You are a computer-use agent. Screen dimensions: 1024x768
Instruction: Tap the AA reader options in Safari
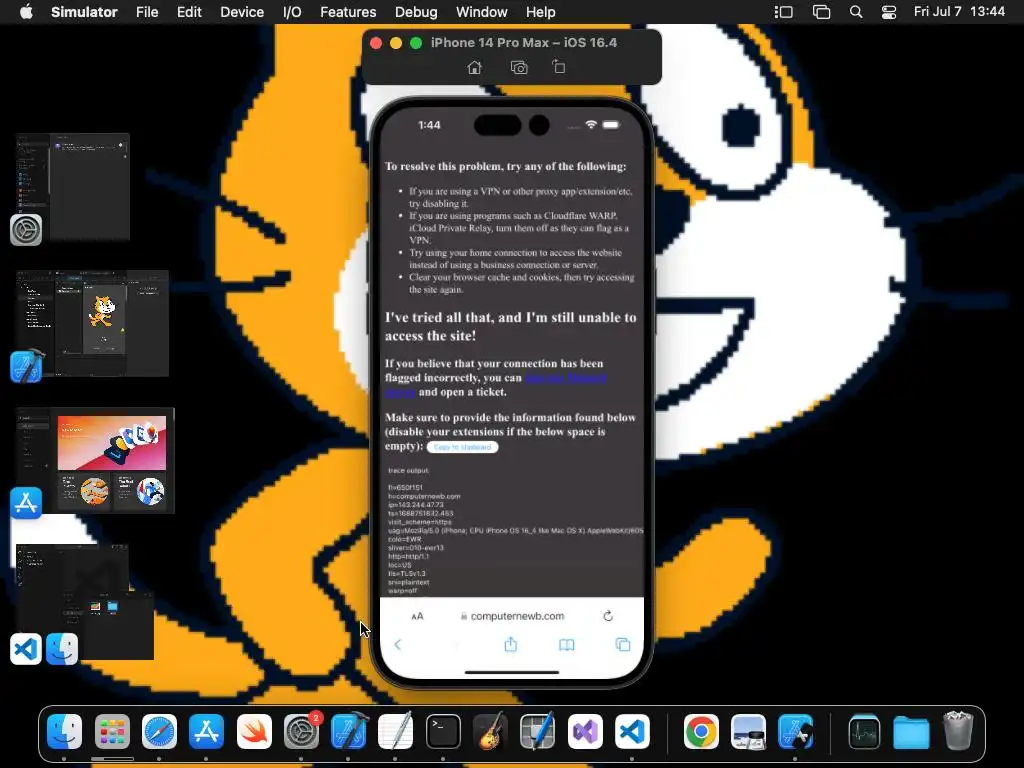pos(417,616)
